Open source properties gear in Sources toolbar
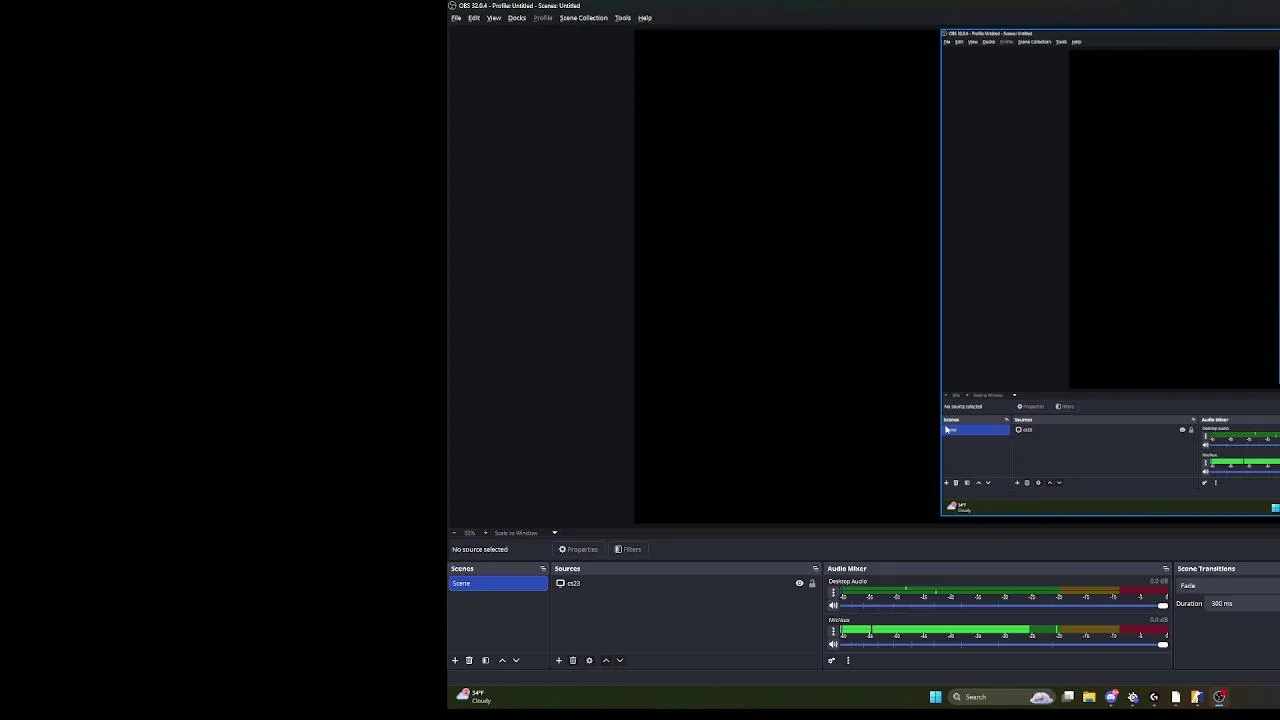Viewport: 1280px width, 720px height. [589, 660]
